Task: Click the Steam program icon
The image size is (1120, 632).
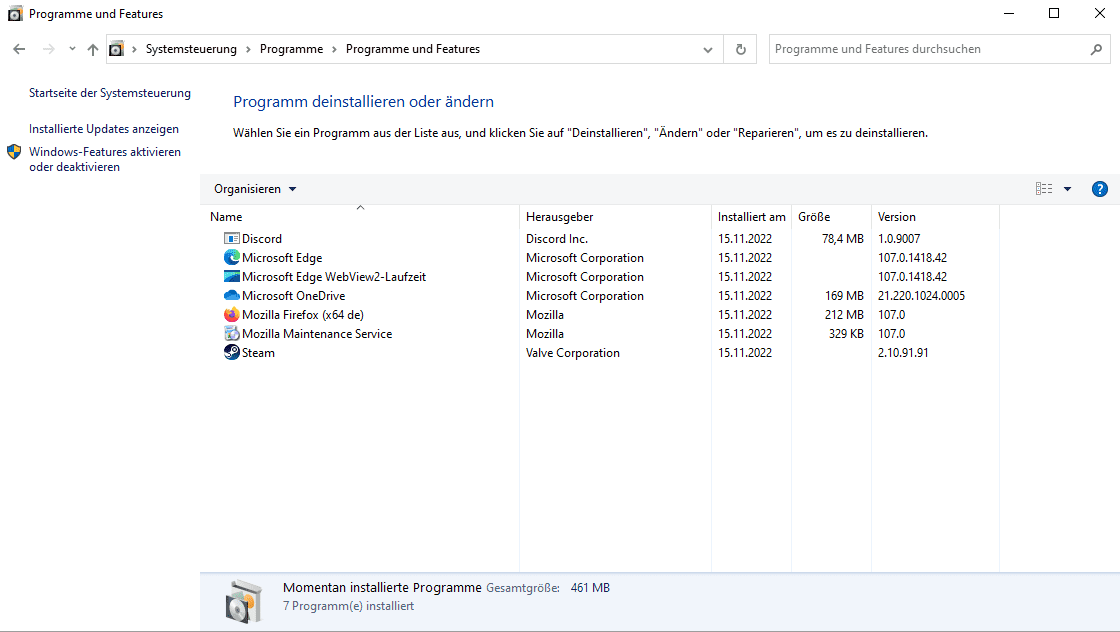Action: coord(231,352)
